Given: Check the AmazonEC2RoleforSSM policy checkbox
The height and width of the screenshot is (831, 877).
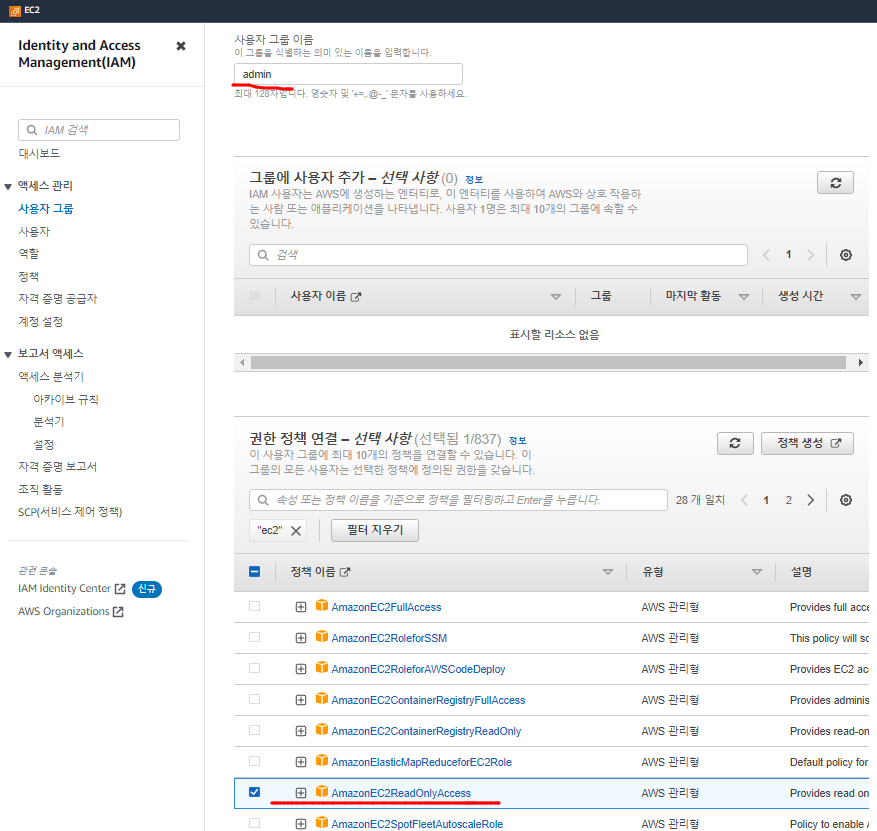Looking at the screenshot, I should (x=254, y=637).
